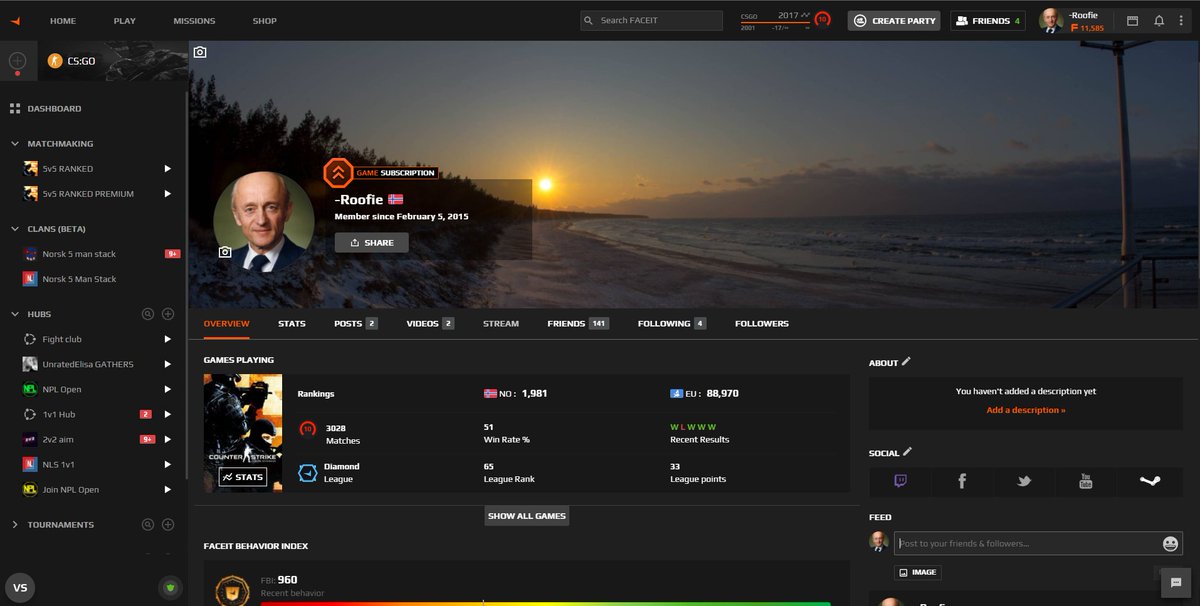Click the Image button under the feed
The width and height of the screenshot is (1200, 606).
point(917,572)
